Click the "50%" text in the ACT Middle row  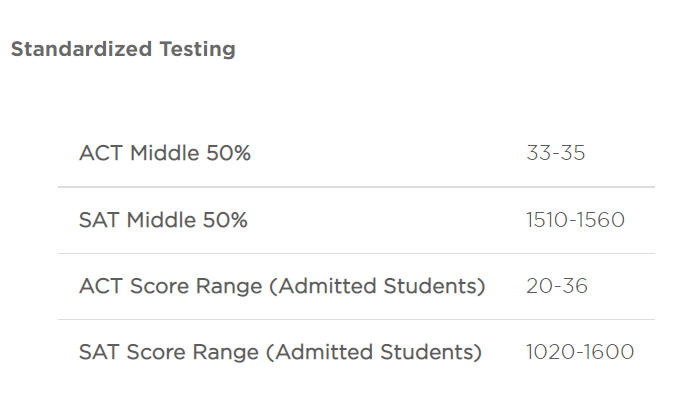[x=228, y=153]
